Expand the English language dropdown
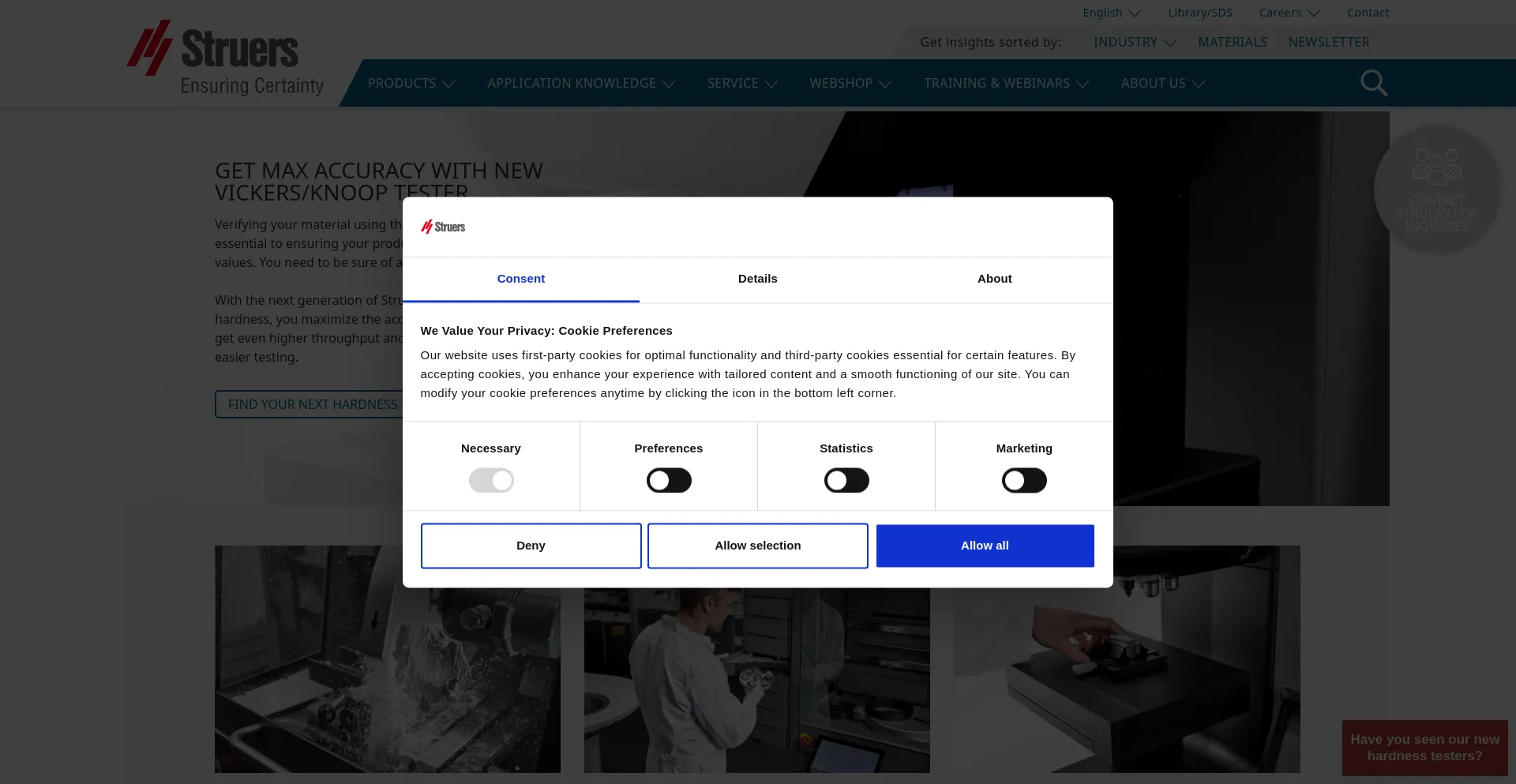The image size is (1516, 784). pyautogui.click(x=1111, y=13)
